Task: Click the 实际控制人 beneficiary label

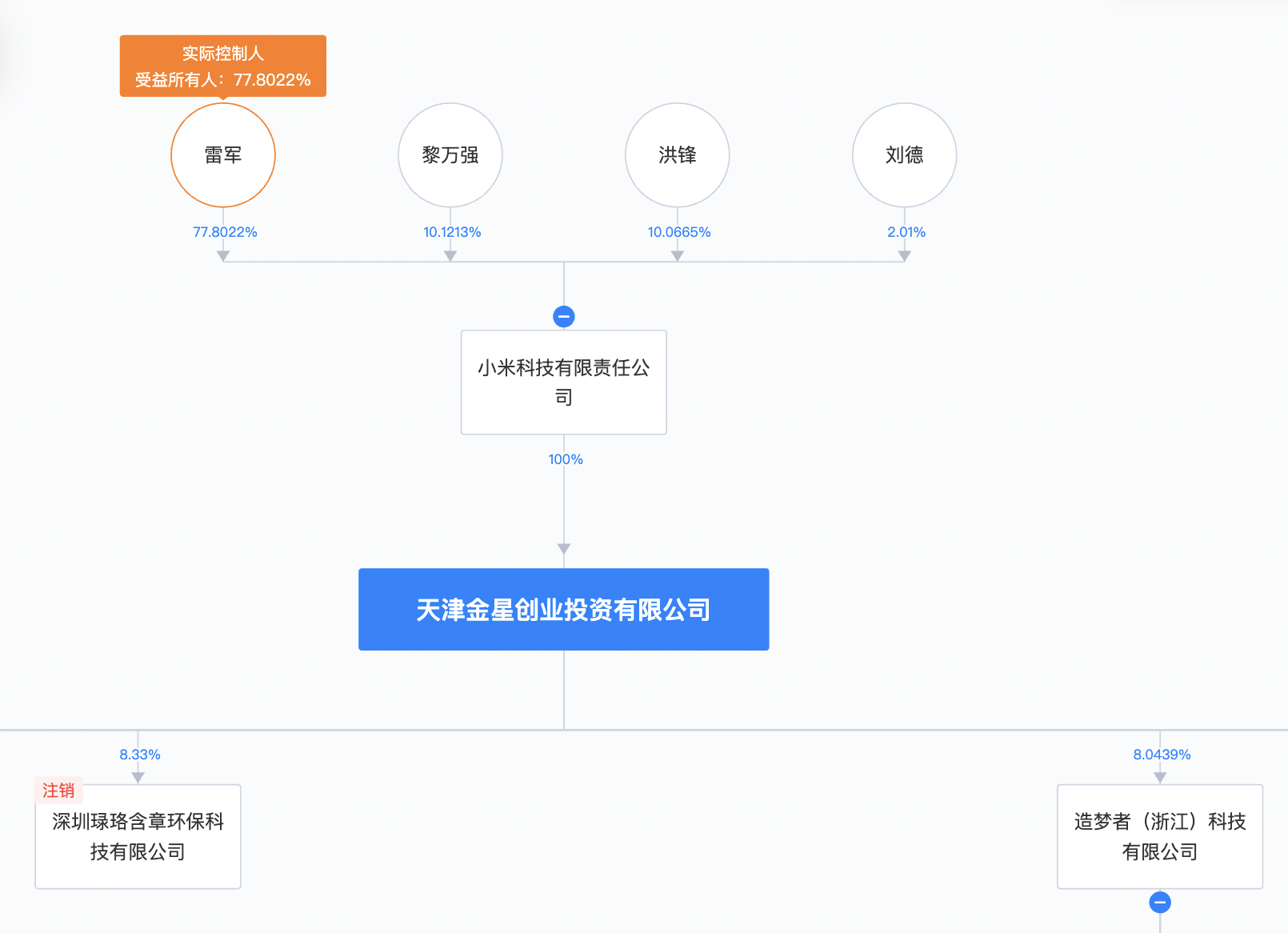Action: click(x=223, y=66)
